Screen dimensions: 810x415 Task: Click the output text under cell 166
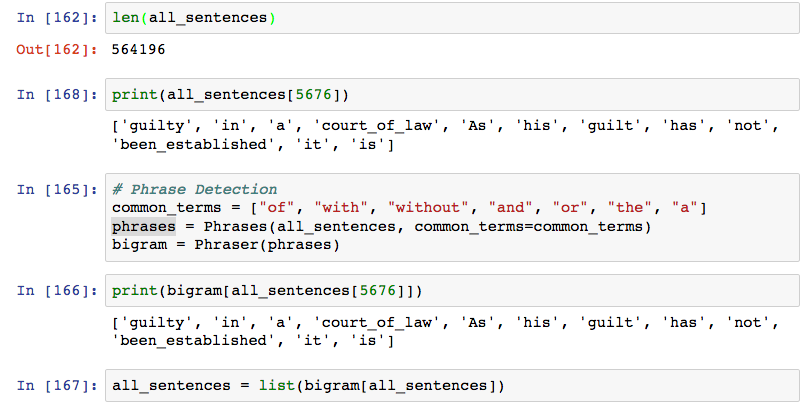[x=445, y=331]
